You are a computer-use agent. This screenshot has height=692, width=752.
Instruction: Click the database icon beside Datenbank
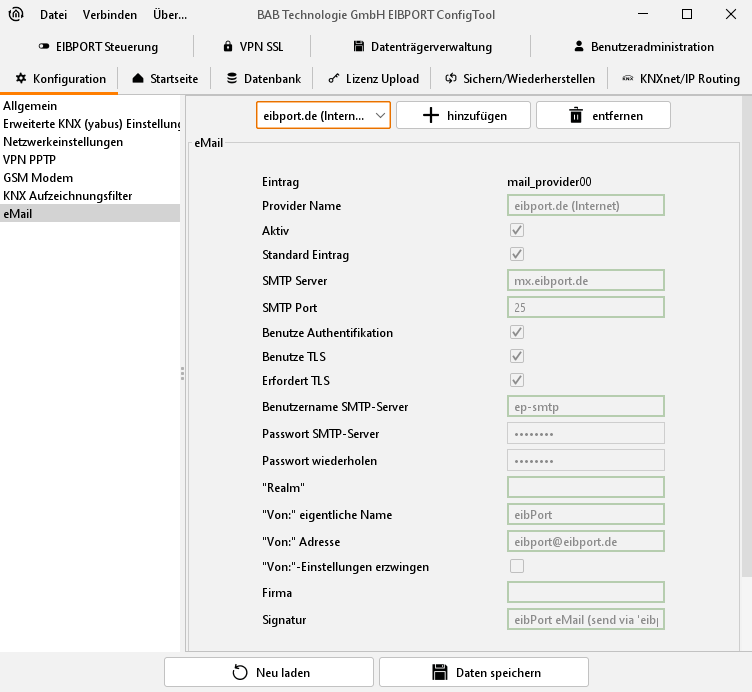pos(232,79)
